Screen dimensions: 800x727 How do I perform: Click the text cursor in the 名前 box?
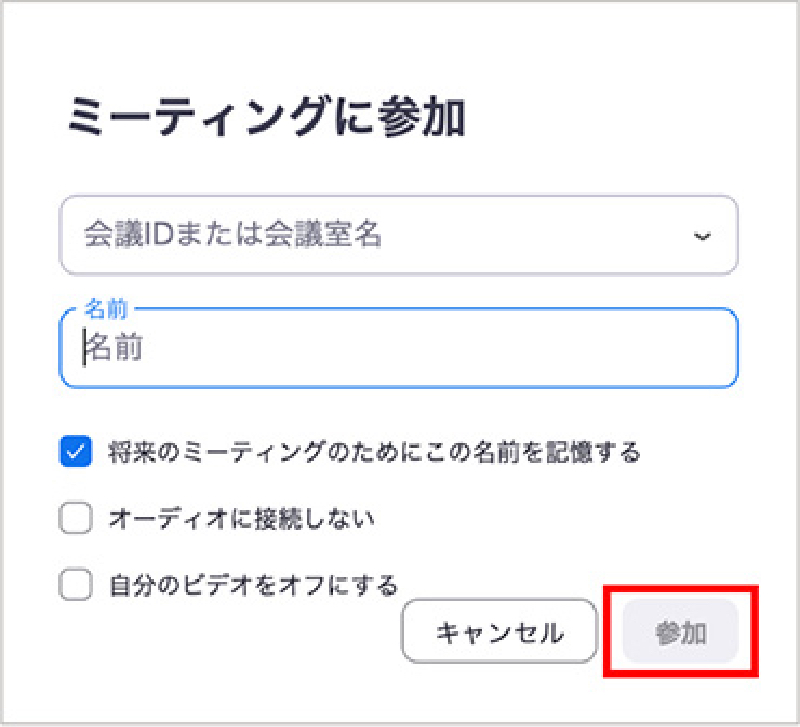[84, 347]
